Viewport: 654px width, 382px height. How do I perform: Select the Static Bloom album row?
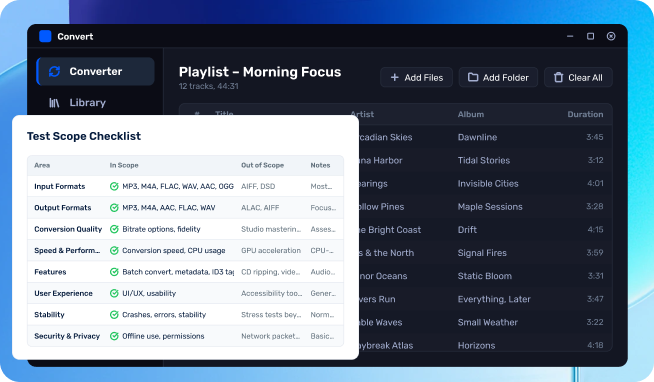click(x=485, y=276)
